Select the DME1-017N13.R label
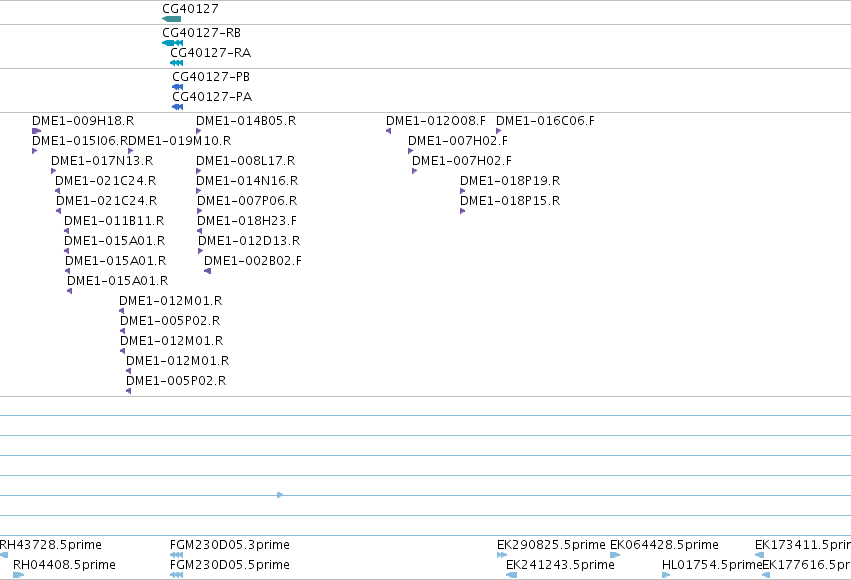The image size is (851, 580). (x=102, y=161)
